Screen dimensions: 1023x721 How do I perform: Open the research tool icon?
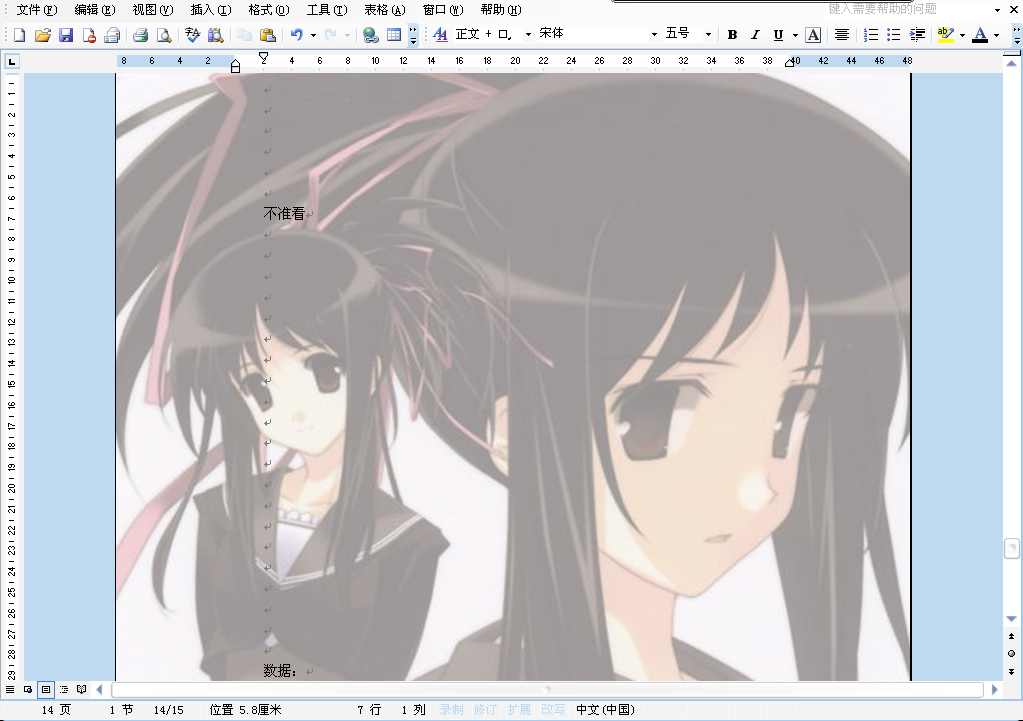point(215,35)
